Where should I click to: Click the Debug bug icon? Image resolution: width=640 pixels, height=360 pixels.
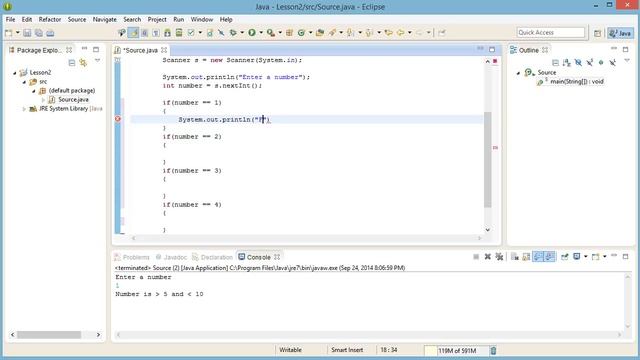point(233,33)
